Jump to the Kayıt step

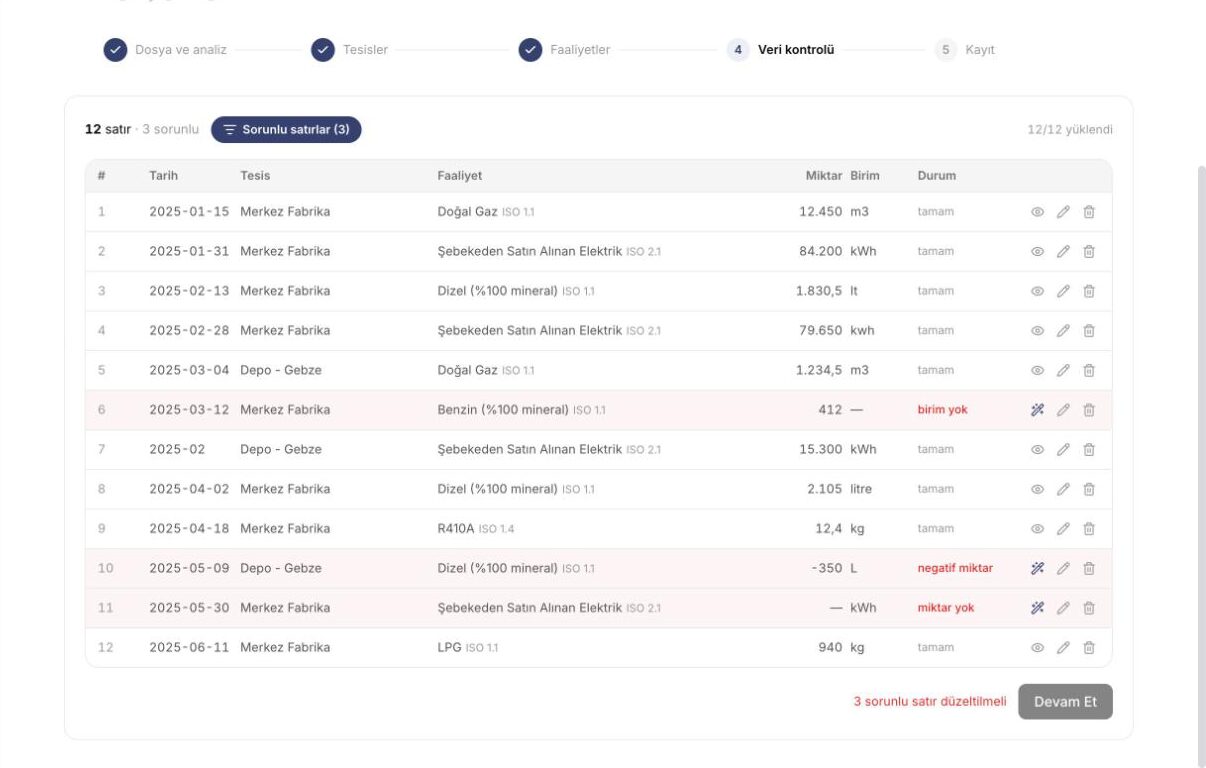pyautogui.click(x=965, y=50)
